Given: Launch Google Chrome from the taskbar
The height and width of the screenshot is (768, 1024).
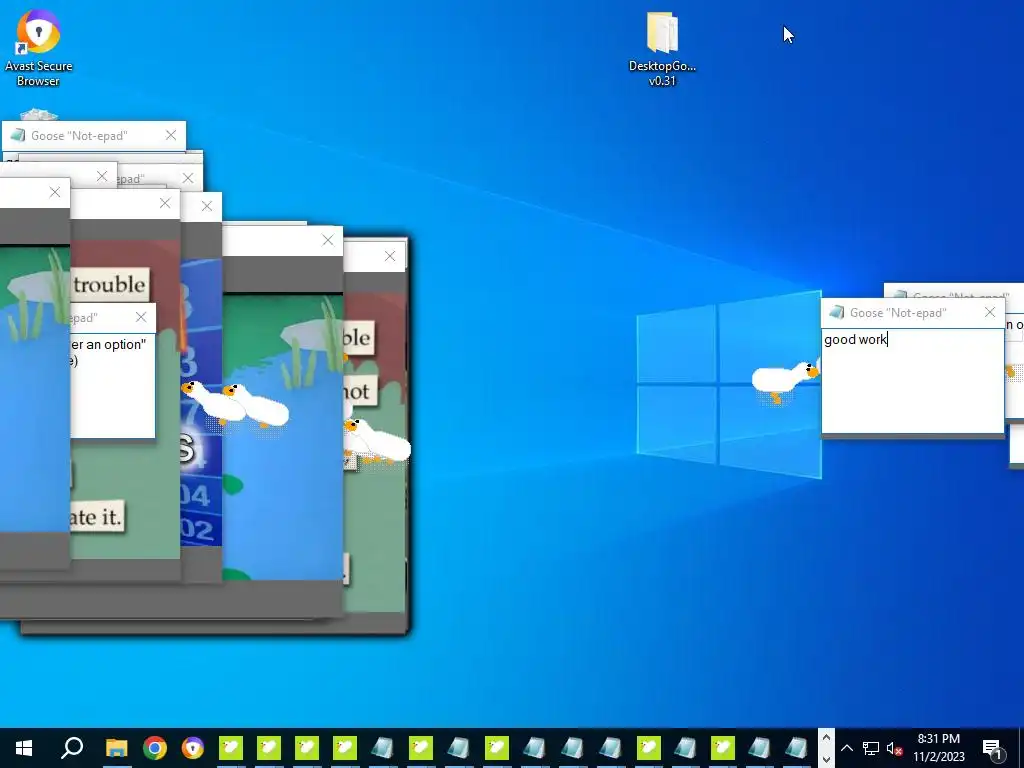Looking at the screenshot, I should tap(155, 748).
